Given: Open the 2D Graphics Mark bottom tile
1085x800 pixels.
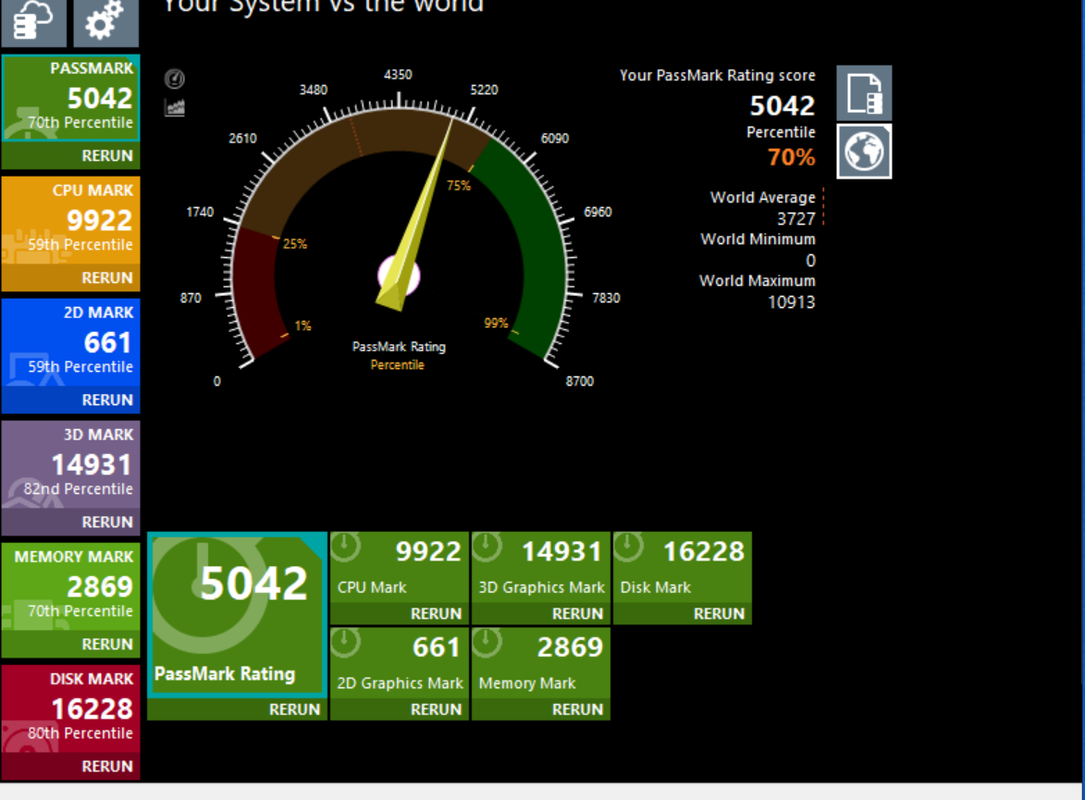Looking at the screenshot, I should tap(399, 663).
